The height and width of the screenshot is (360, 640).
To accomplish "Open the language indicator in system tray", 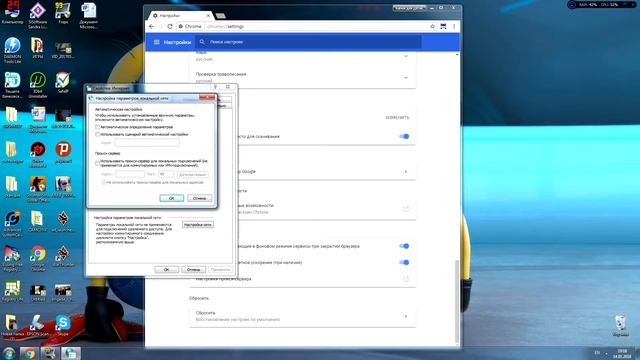I will click(598, 353).
